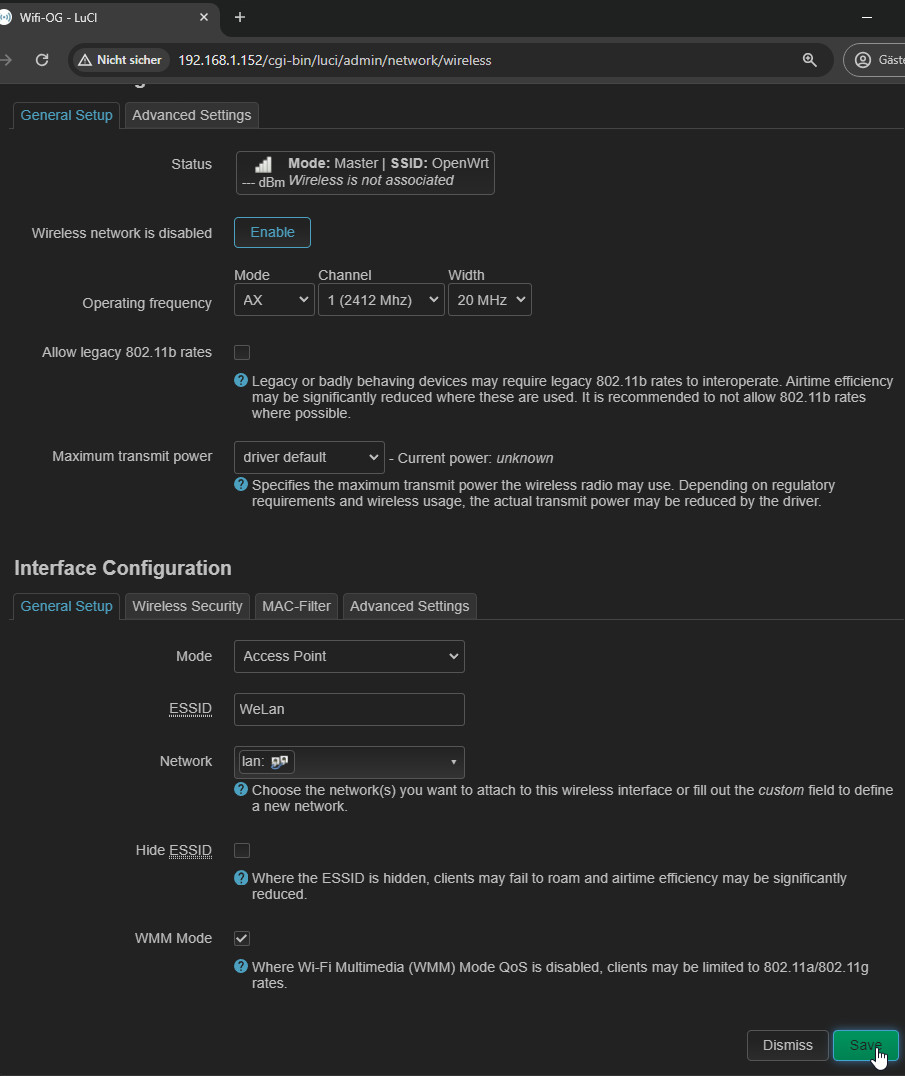
Task: Check the Hide ESSID checkbox
Action: click(x=242, y=850)
